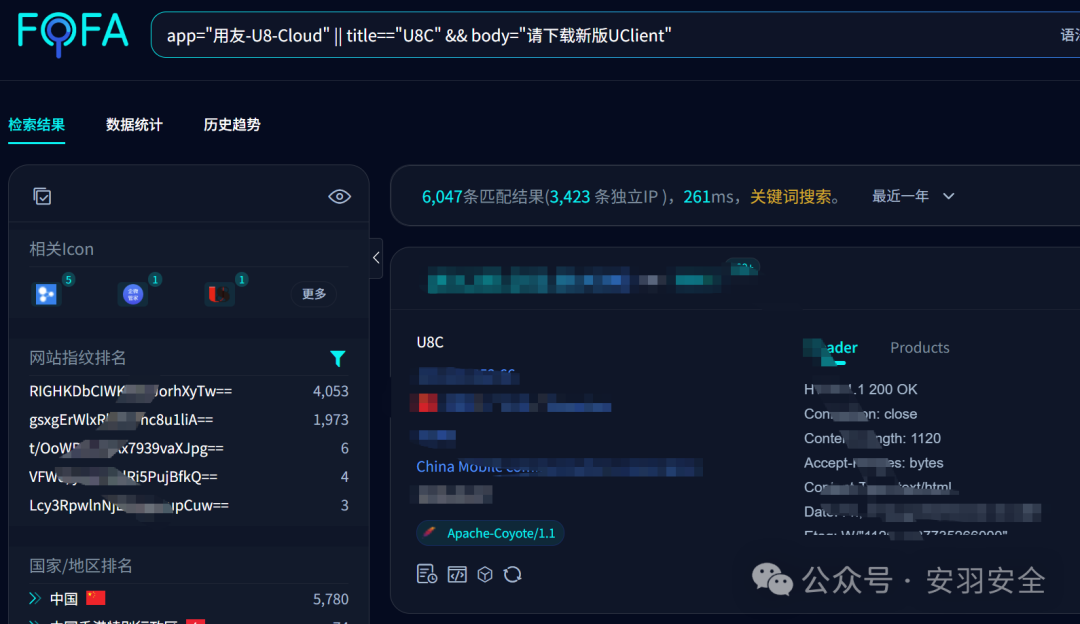The width and height of the screenshot is (1080, 624).
Task: Click the Apache-Coyote/1.1 tag
Action: pos(490,533)
